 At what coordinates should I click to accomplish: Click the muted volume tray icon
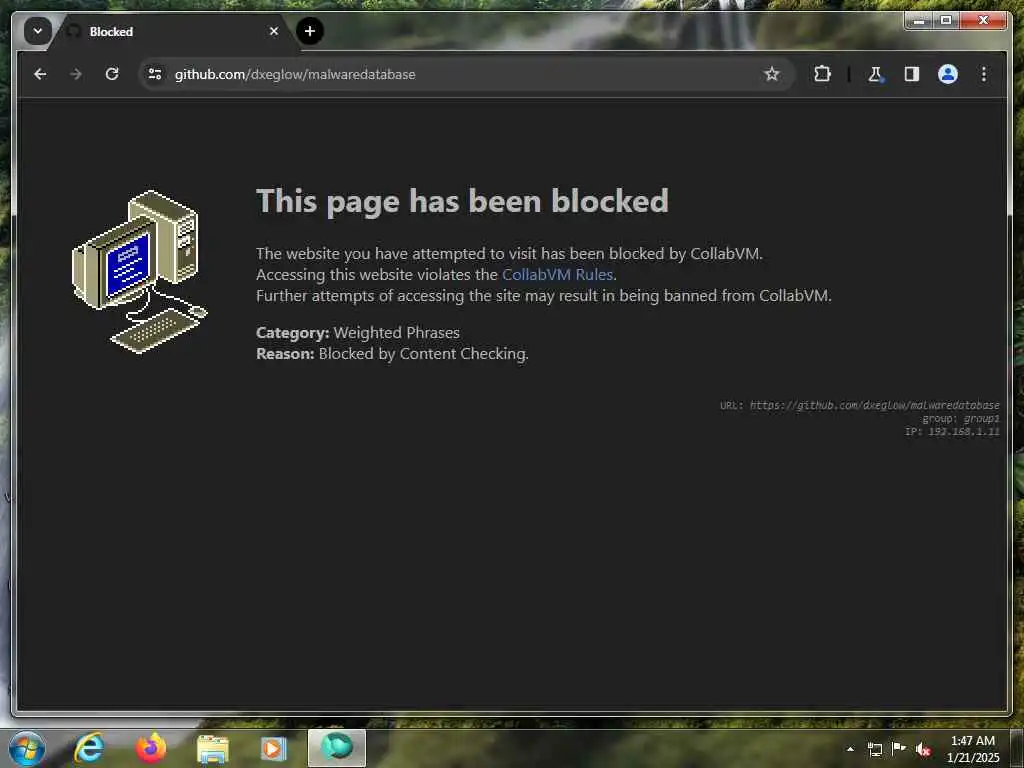click(923, 749)
